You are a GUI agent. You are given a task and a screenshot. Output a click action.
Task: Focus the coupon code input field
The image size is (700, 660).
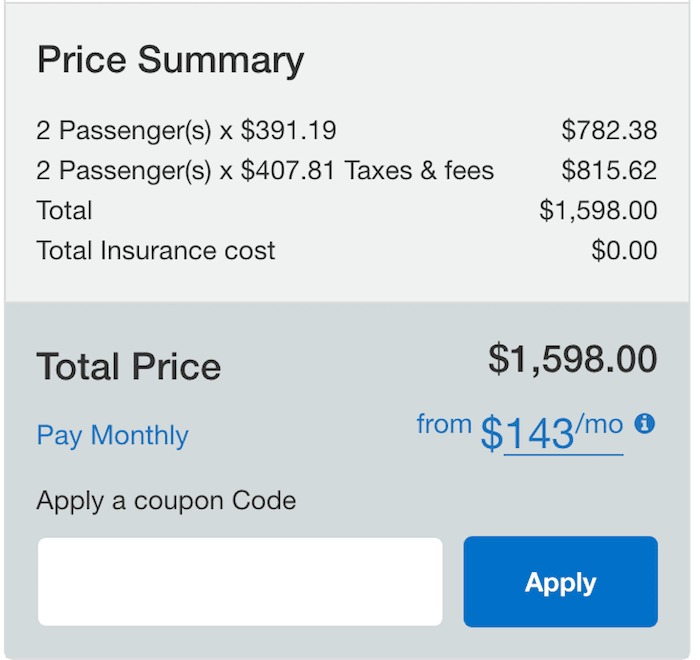240,581
